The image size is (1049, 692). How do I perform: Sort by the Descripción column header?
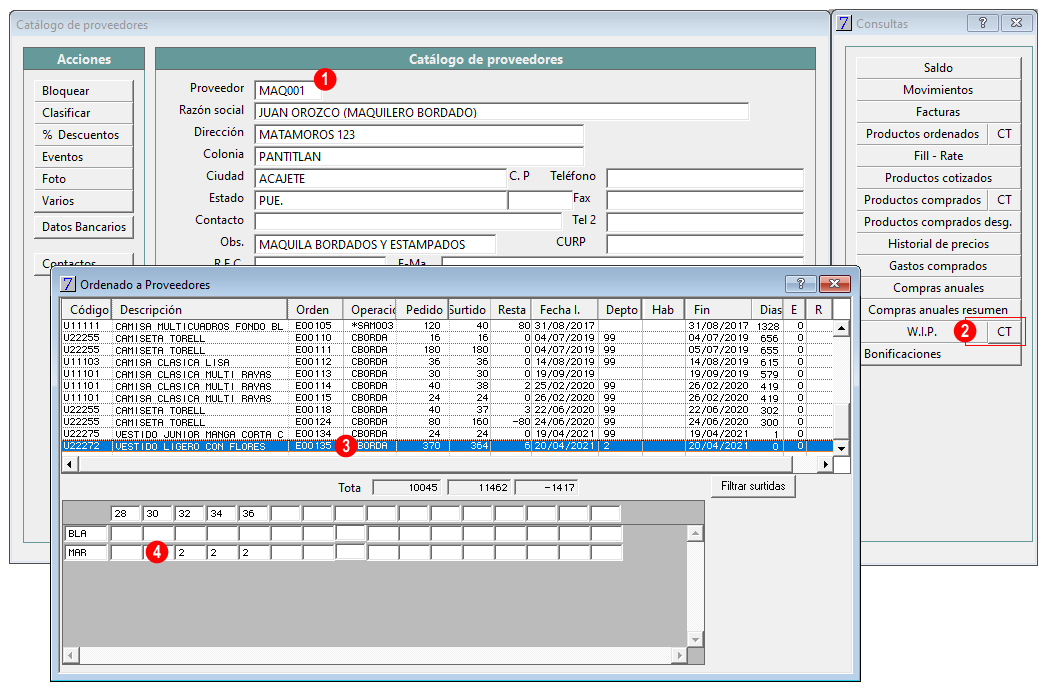(198, 310)
